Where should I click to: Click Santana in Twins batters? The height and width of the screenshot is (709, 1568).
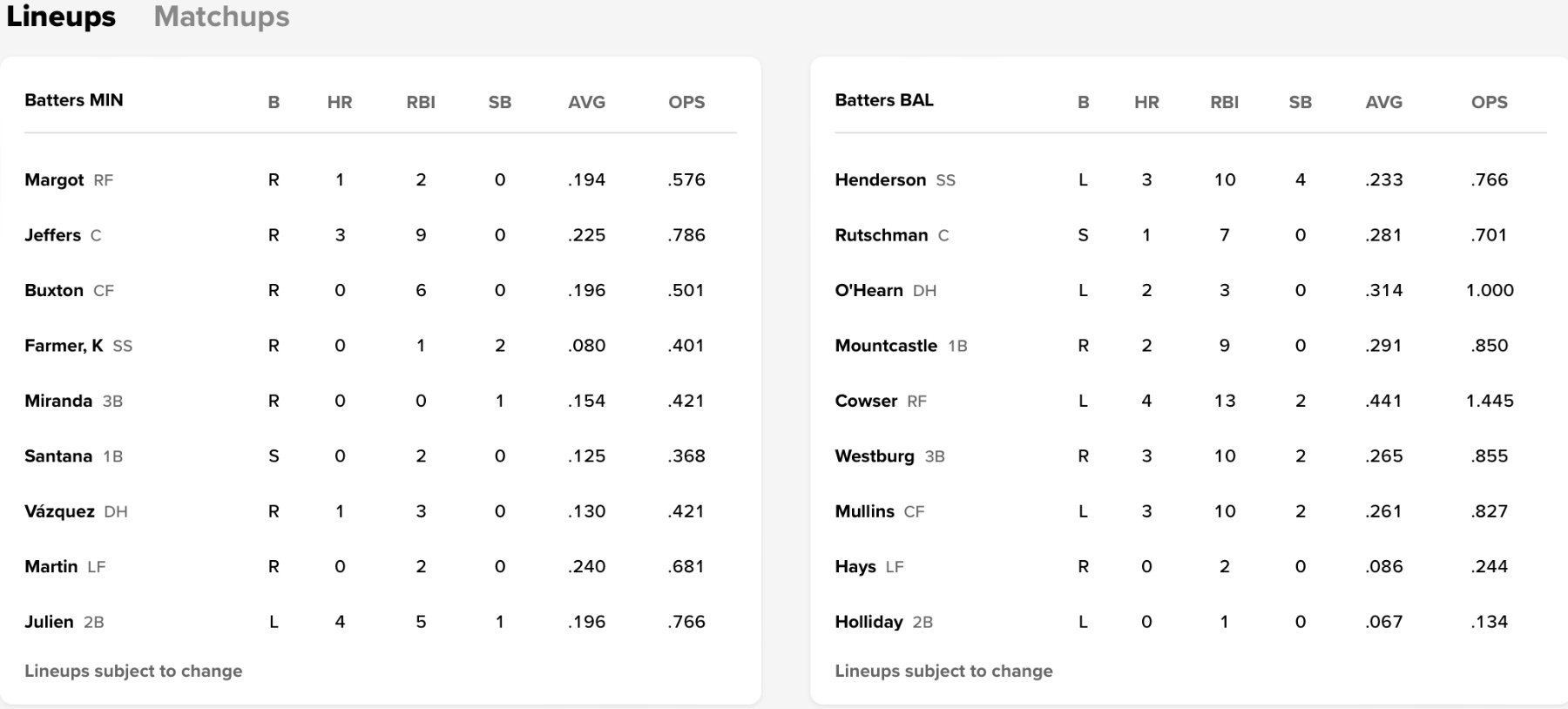pos(58,456)
